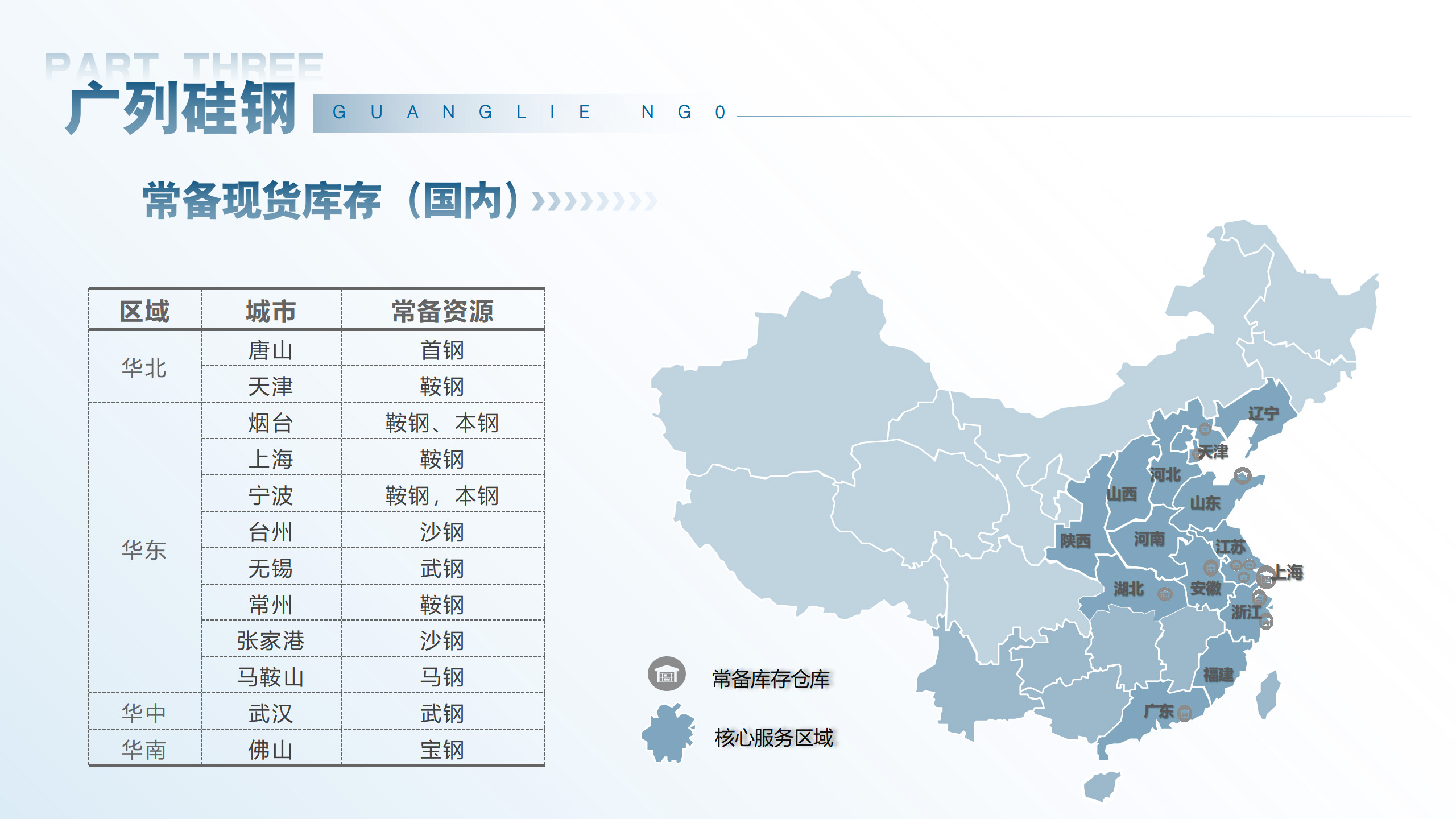
Task: Click the 常备资源 column header
Action: tap(442, 311)
